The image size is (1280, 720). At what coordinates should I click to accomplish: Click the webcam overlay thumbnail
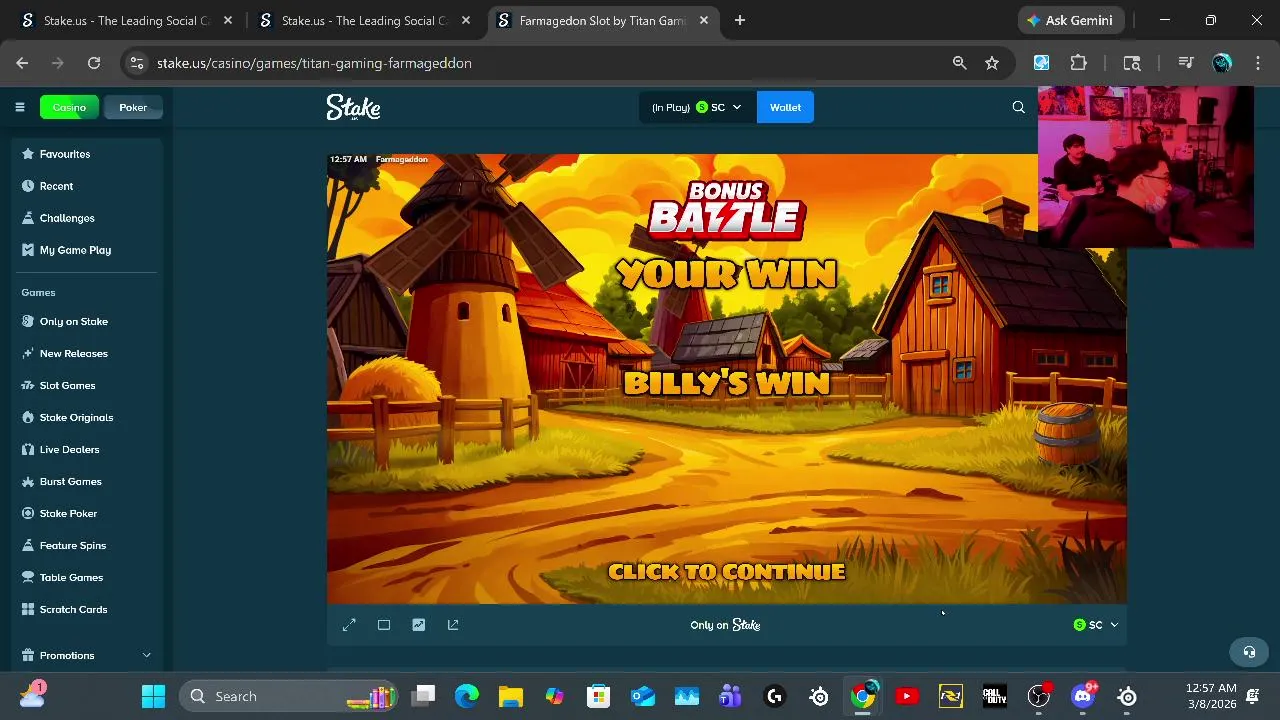(x=1146, y=167)
